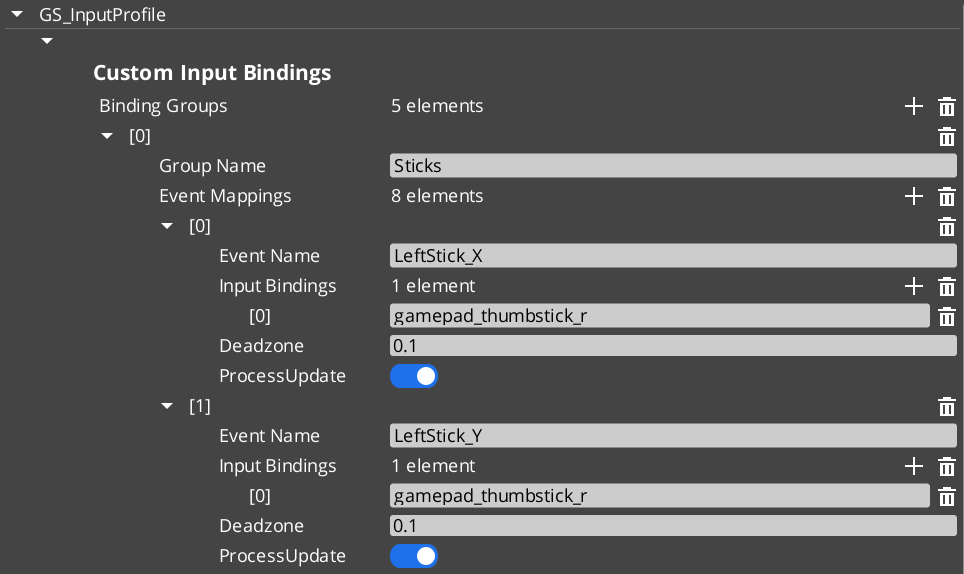The height and width of the screenshot is (574, 964).
Task: Add input binding for LeftStick_X
Action: 914,286
